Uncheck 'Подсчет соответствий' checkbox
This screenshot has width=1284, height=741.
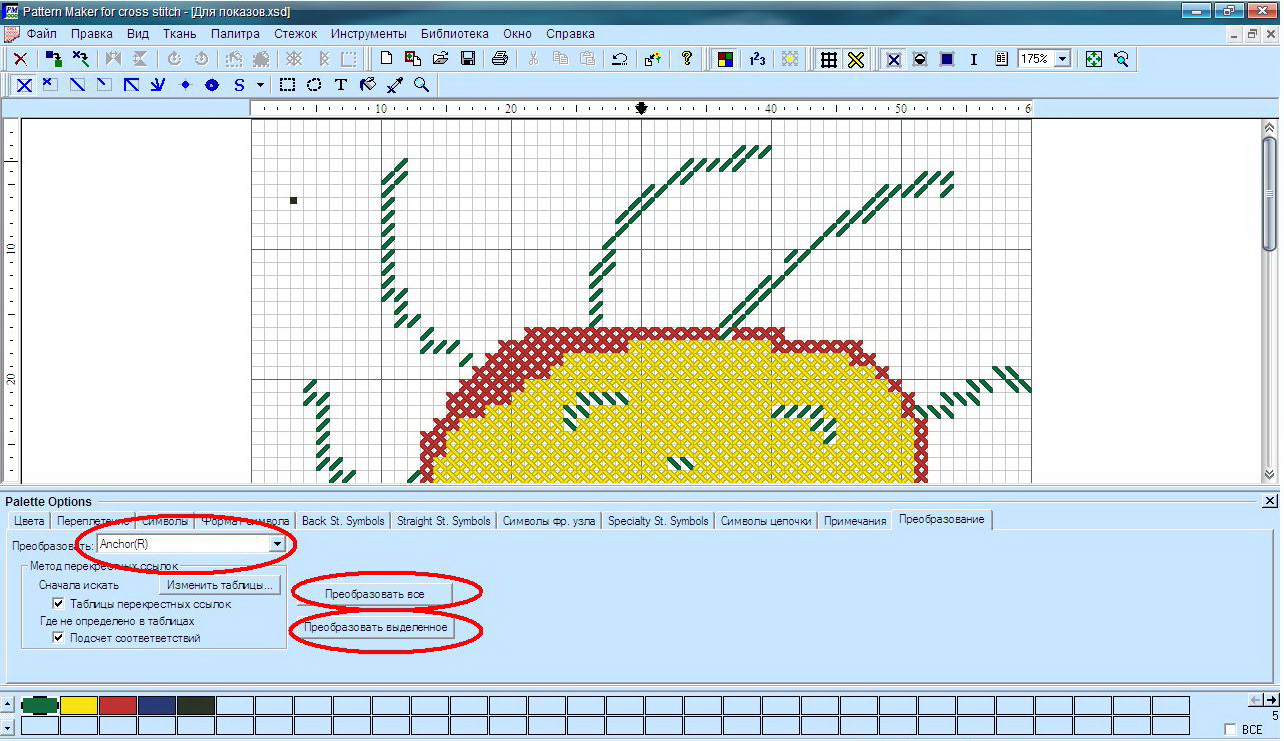click(x=59, y=637)
